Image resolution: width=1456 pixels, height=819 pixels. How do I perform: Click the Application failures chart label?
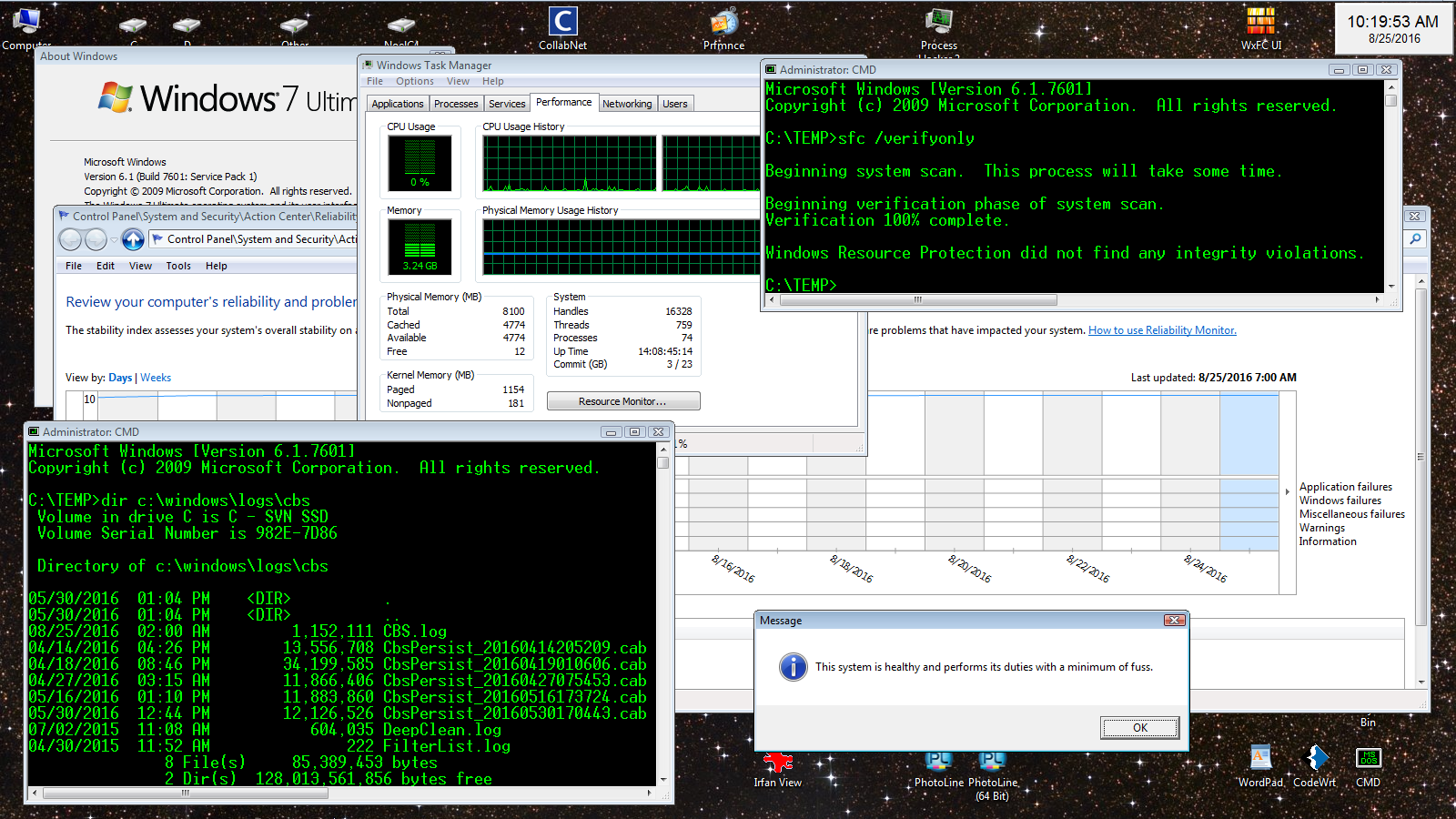(1345, 487)
